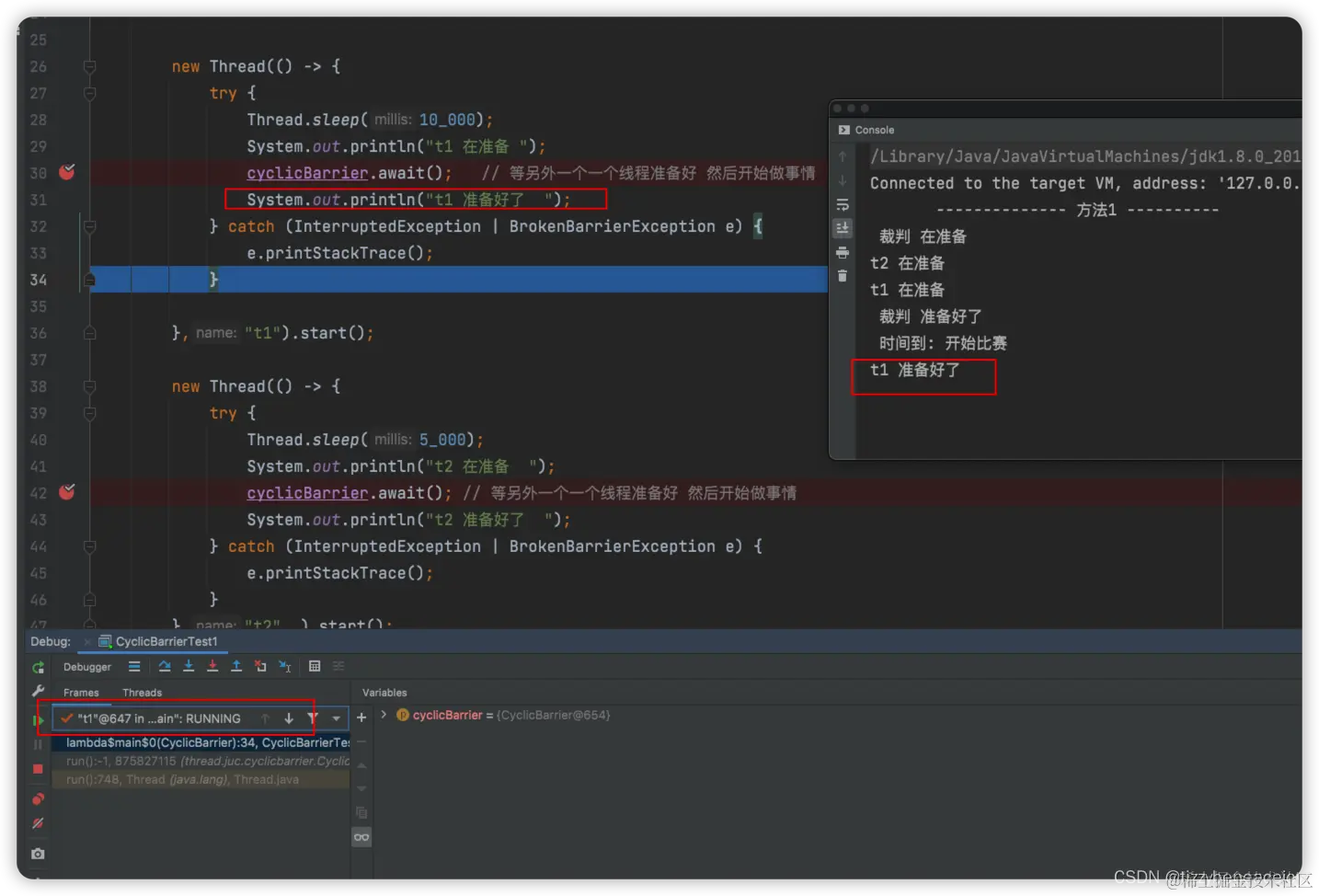Step into the method call
The height and width of the screenshot is (896, 1319).
click(x=189, y=666)
